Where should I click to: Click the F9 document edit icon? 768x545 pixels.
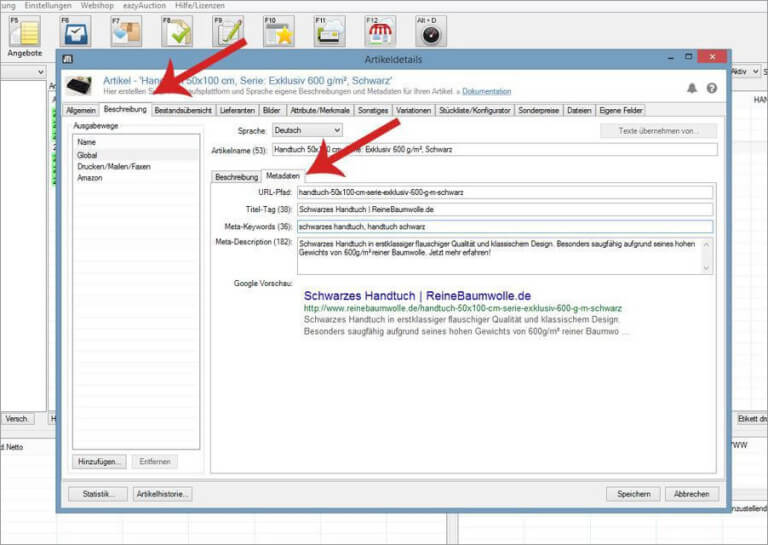pos(228,32)
